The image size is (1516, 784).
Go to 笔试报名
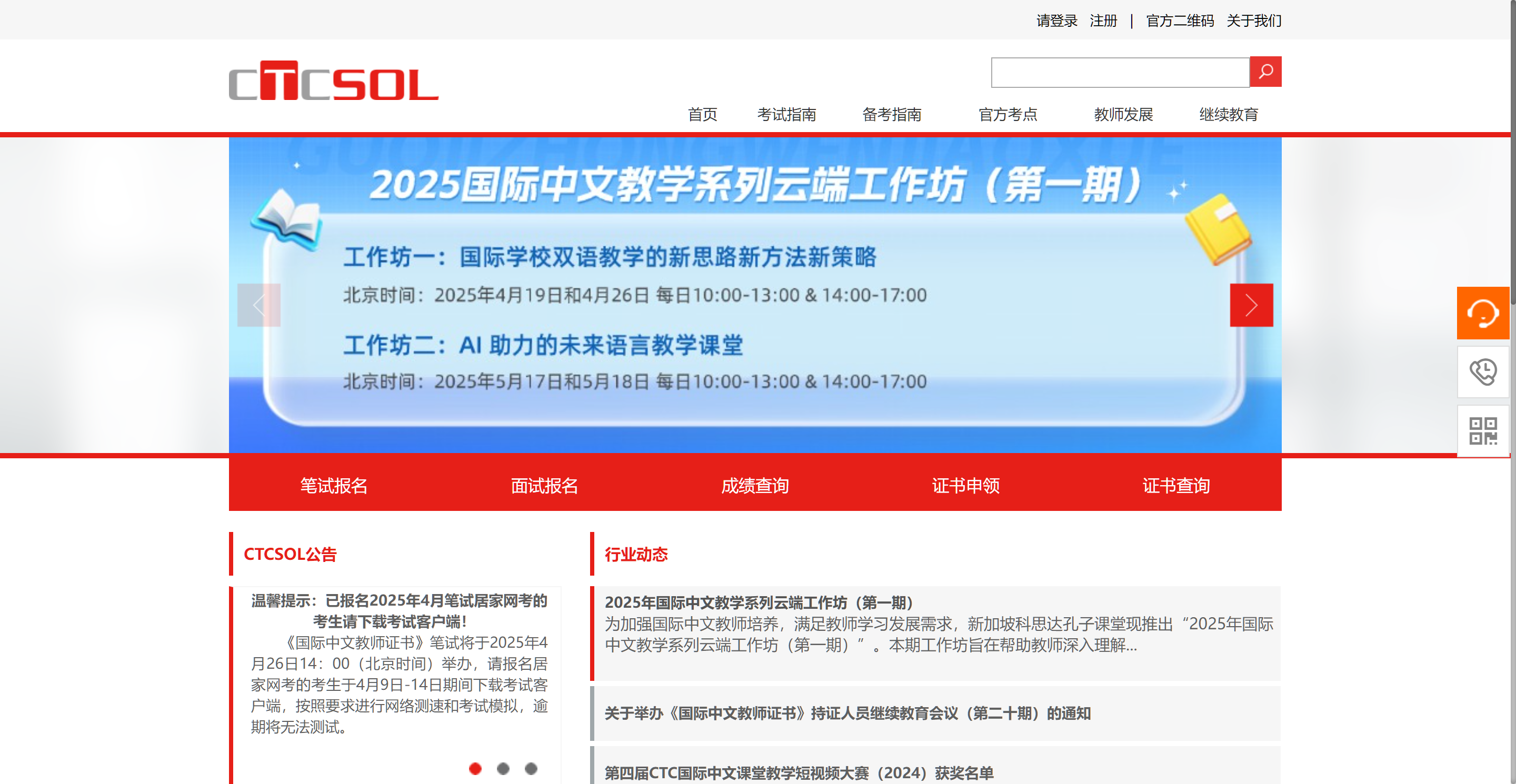coord(334,485)
